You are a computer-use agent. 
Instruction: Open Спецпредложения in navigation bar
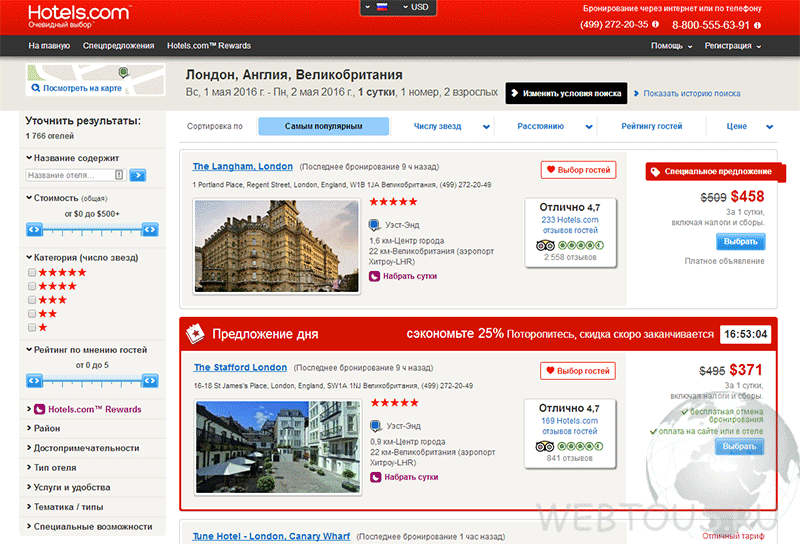pos(118,46)
